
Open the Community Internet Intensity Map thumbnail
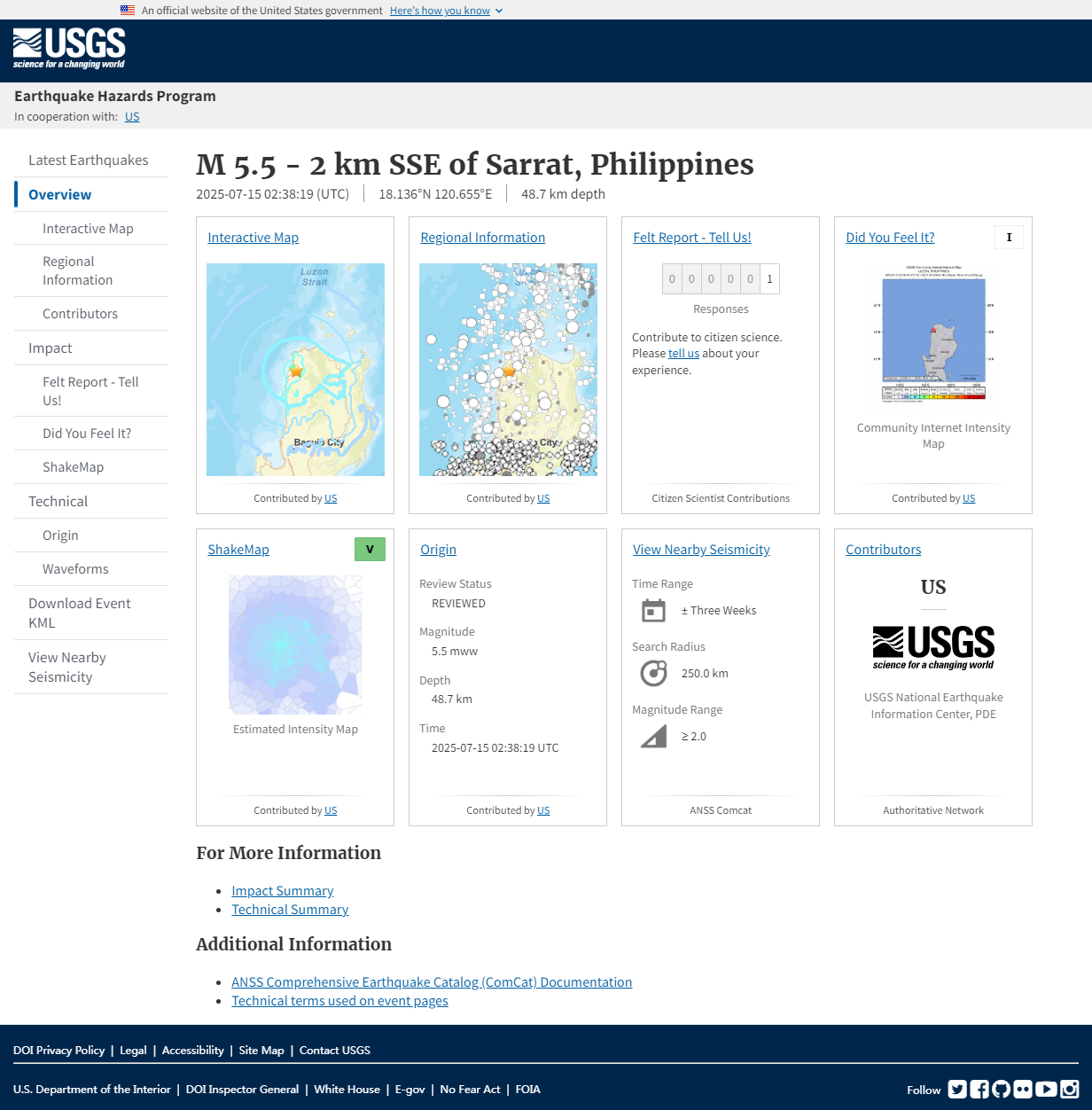click(933, 334)
